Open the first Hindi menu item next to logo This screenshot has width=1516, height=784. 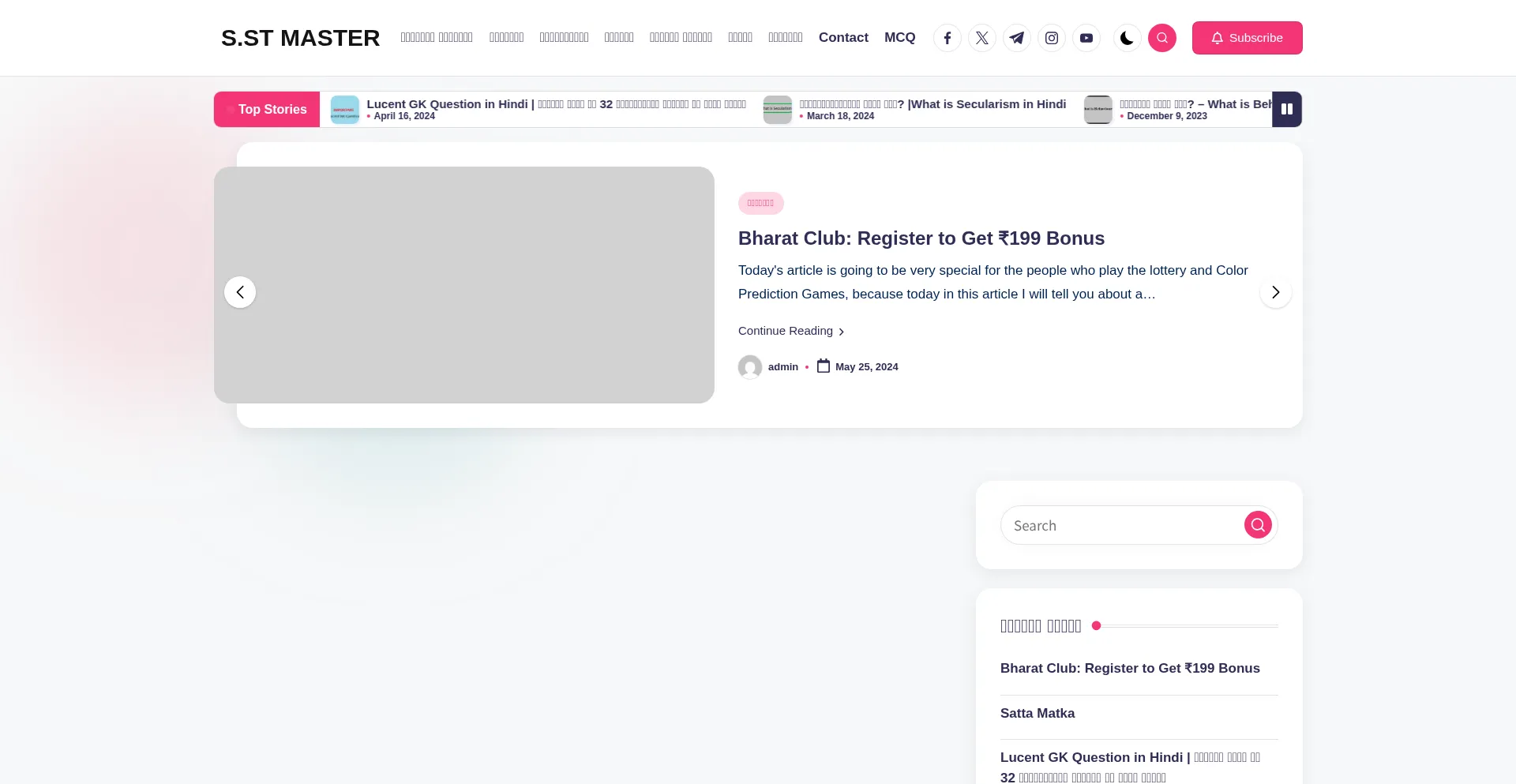437,37
